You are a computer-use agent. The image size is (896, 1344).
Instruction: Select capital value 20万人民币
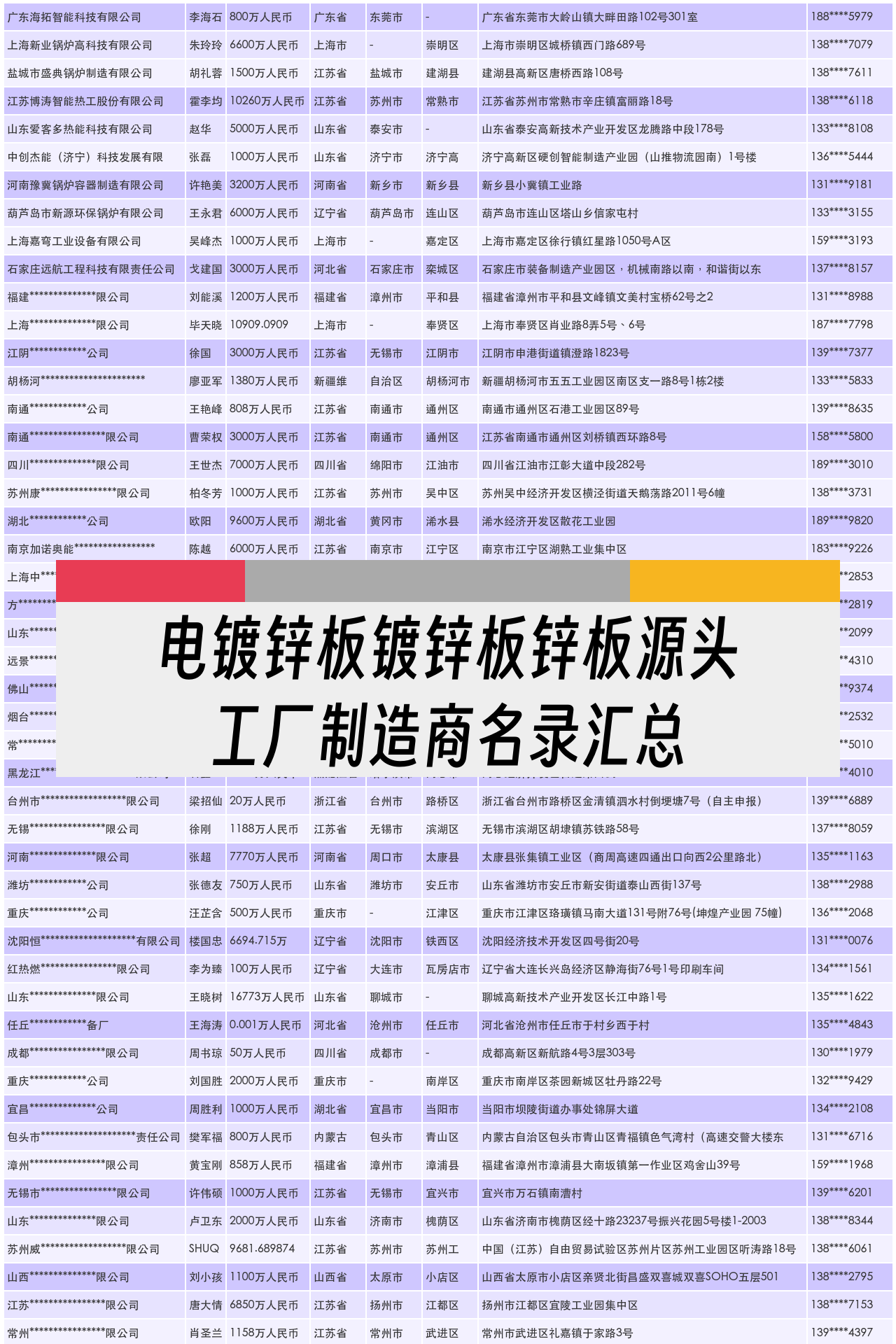[258, 801]
